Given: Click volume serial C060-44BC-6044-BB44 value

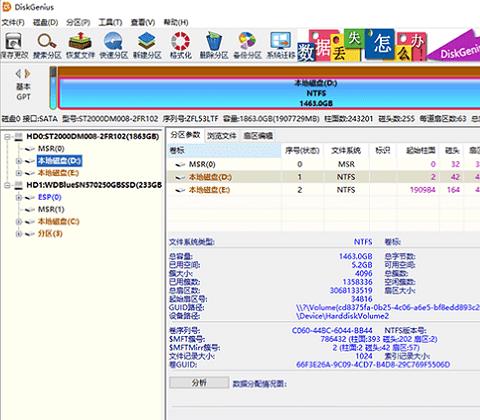Looking at the screenshot, I should (x=332, y=331).
